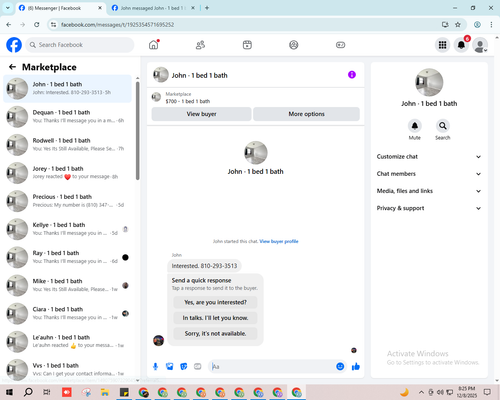
Task: Click bookmark star in address bar
Action: (458, 24)
